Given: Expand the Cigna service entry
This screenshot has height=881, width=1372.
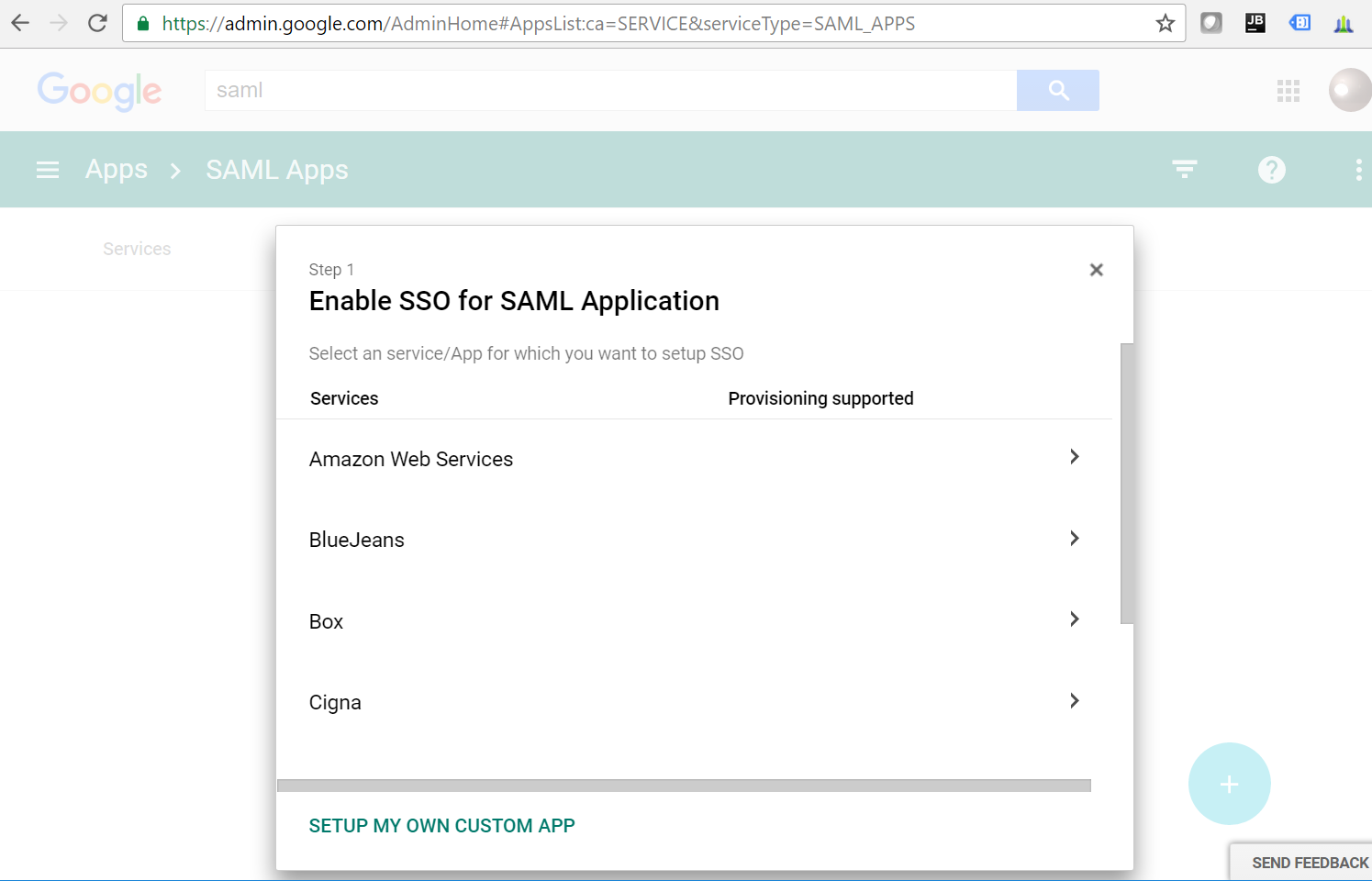Looking at the screenshot, I should 1074,700.
